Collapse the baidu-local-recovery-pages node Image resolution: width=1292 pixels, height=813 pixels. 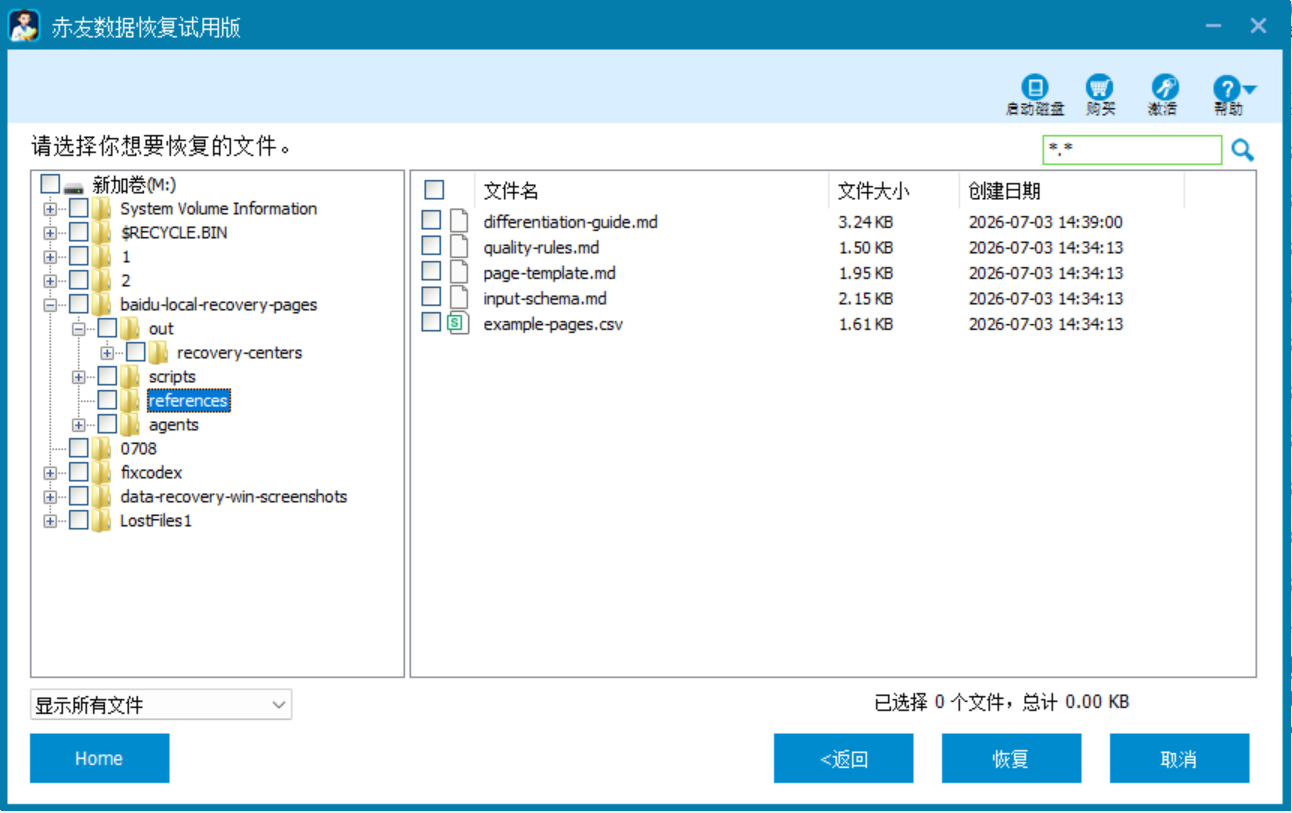click(50, 305)
